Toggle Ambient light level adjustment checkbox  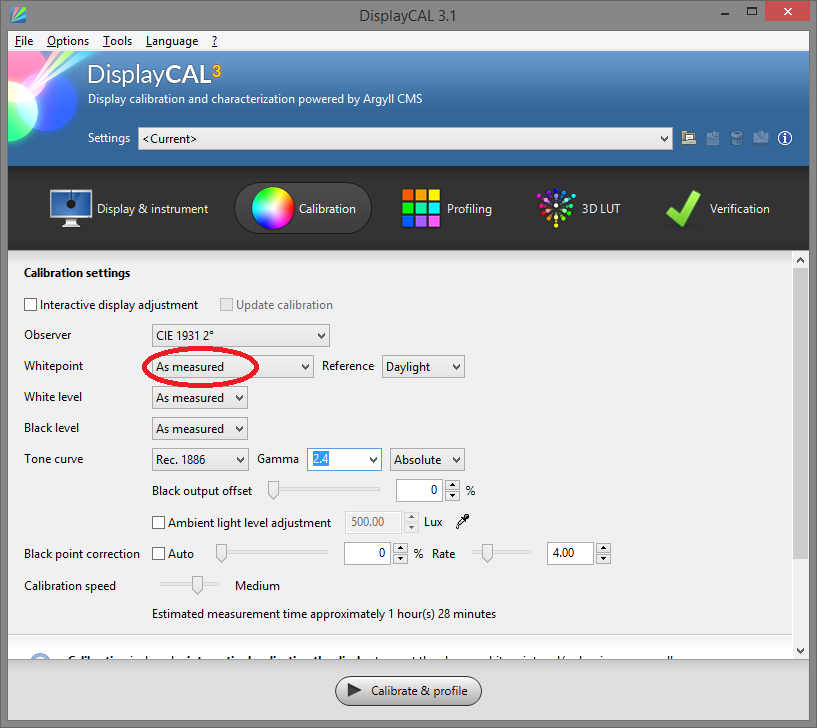pyautogui.click(x=159, y=522)
